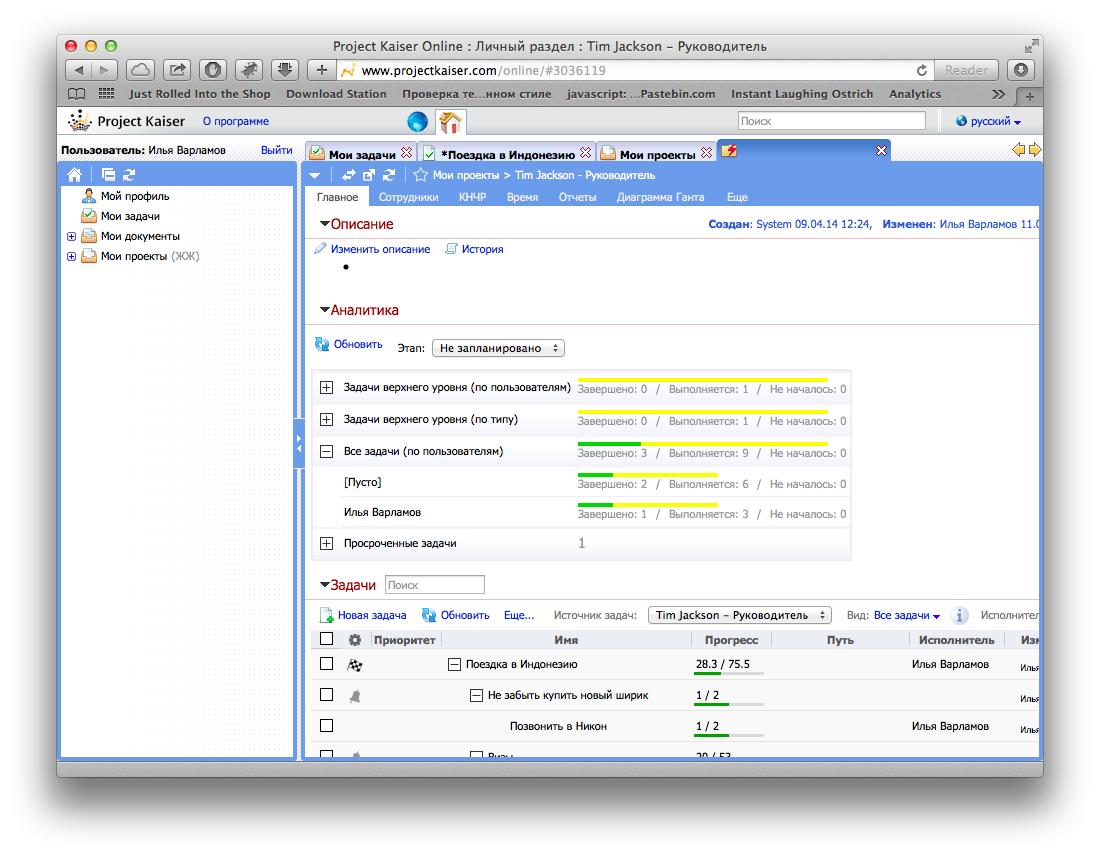Open the русский language menu

(988, 121)
